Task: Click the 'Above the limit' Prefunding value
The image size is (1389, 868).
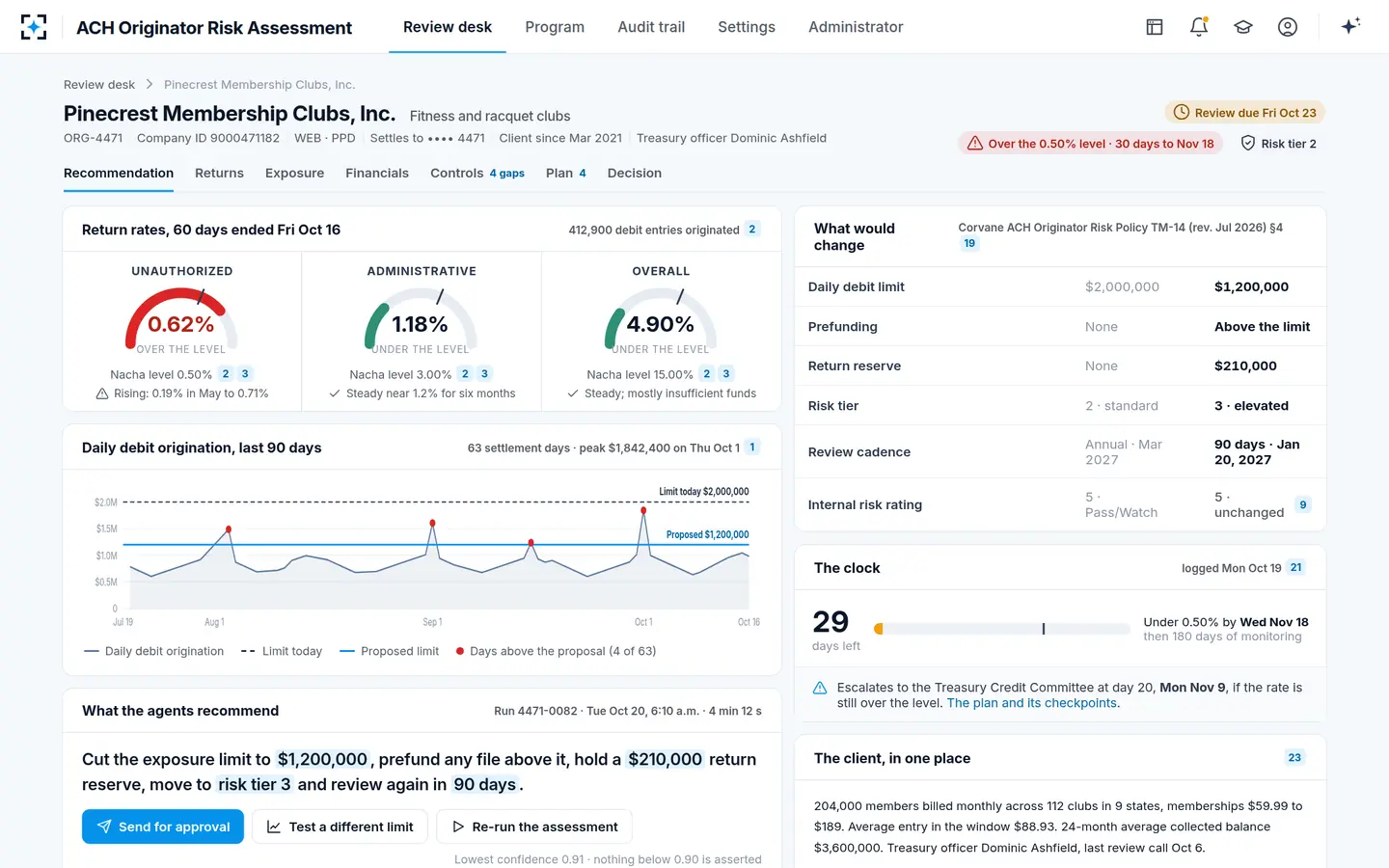Action: pos(1262,327)
